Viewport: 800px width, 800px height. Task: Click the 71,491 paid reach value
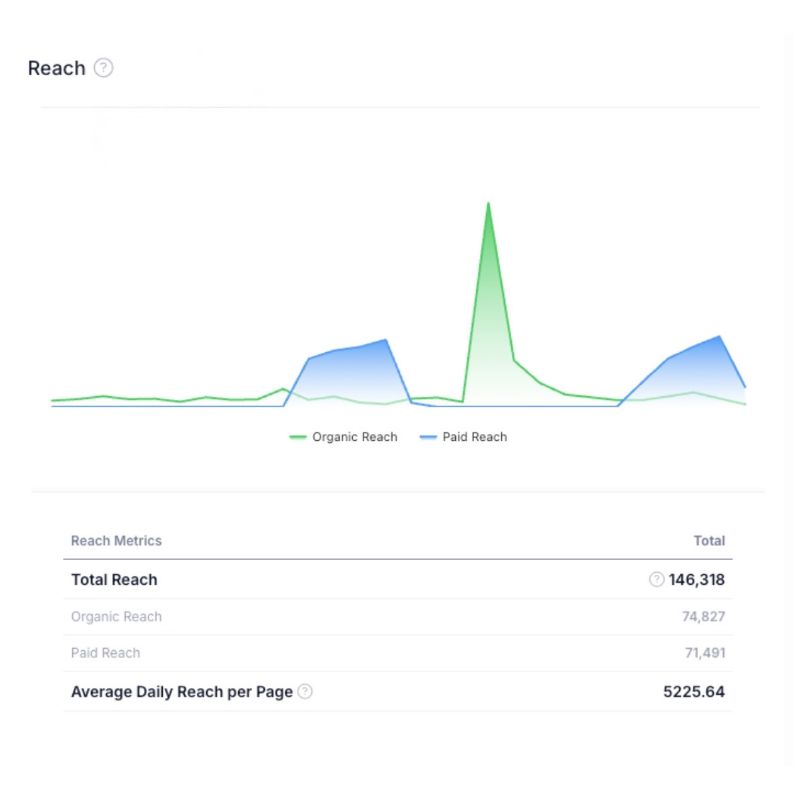pos(703,653)
